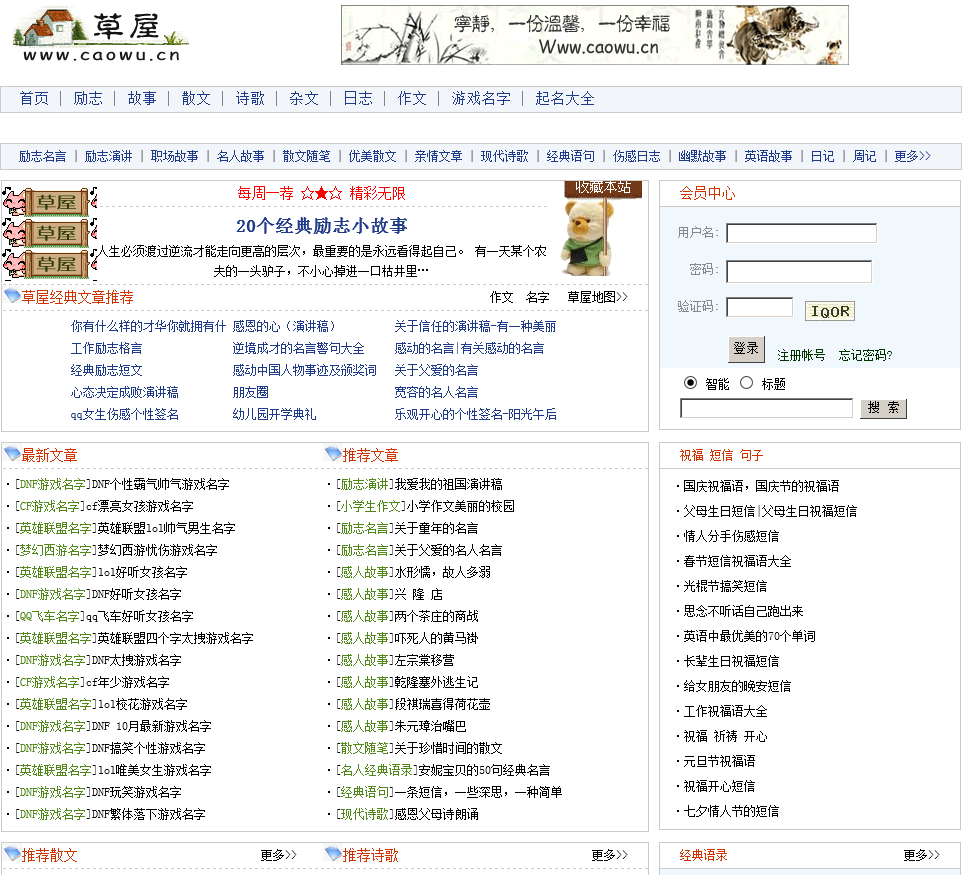962x875 pixels.
Task: Focus the 密码 input field
Action: [x=799, y=271]
